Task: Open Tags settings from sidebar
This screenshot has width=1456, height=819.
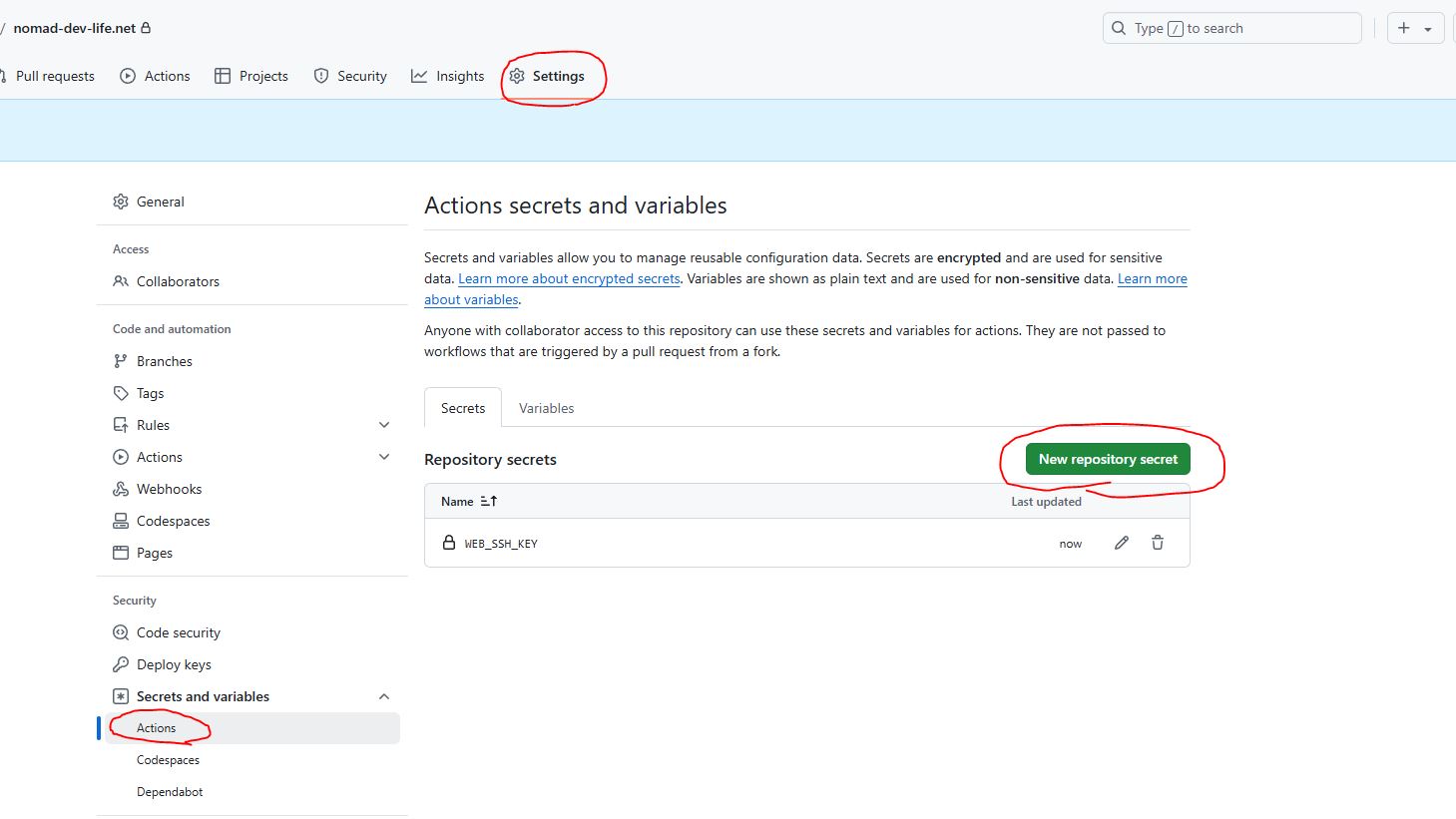Action: [149, 393]
